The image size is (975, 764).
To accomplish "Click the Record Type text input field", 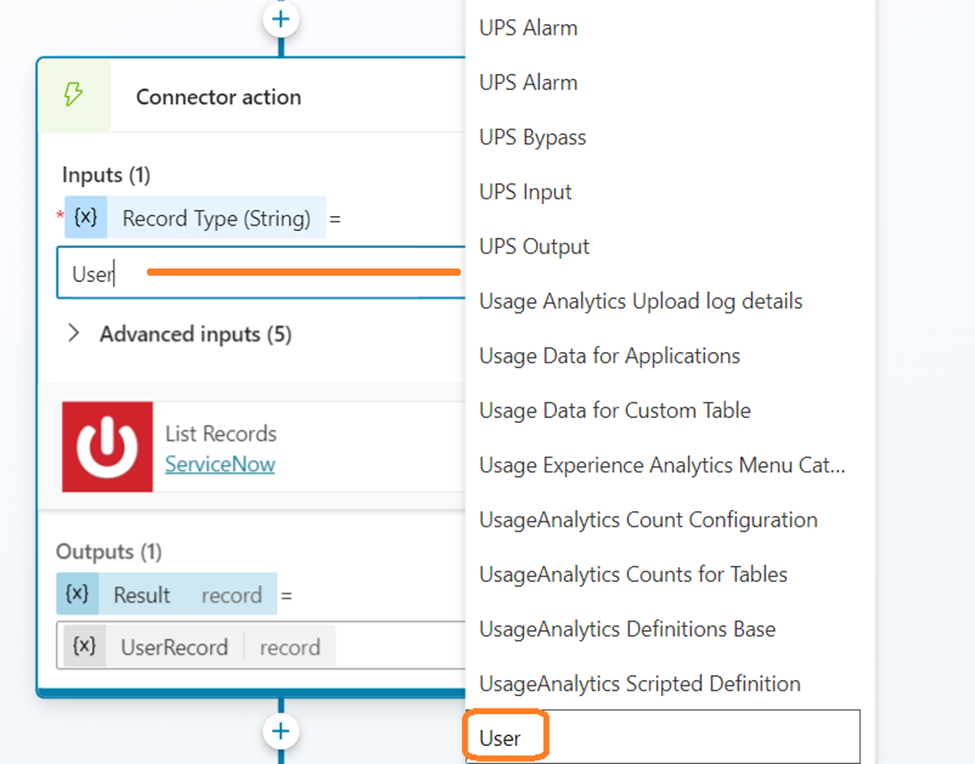I will (x=260, y=273).
